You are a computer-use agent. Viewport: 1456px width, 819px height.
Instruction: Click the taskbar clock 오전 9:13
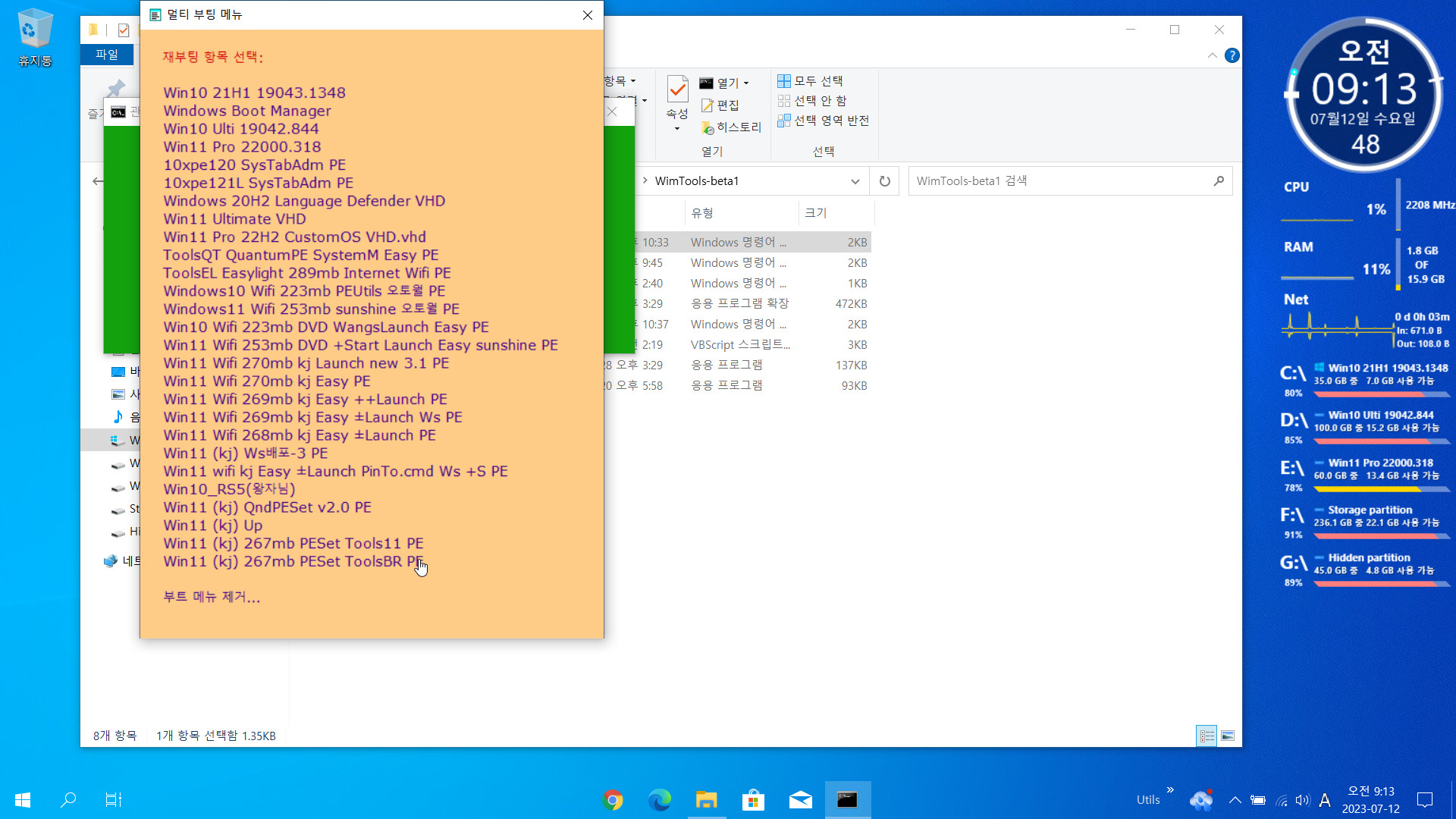click(1370, 800)
